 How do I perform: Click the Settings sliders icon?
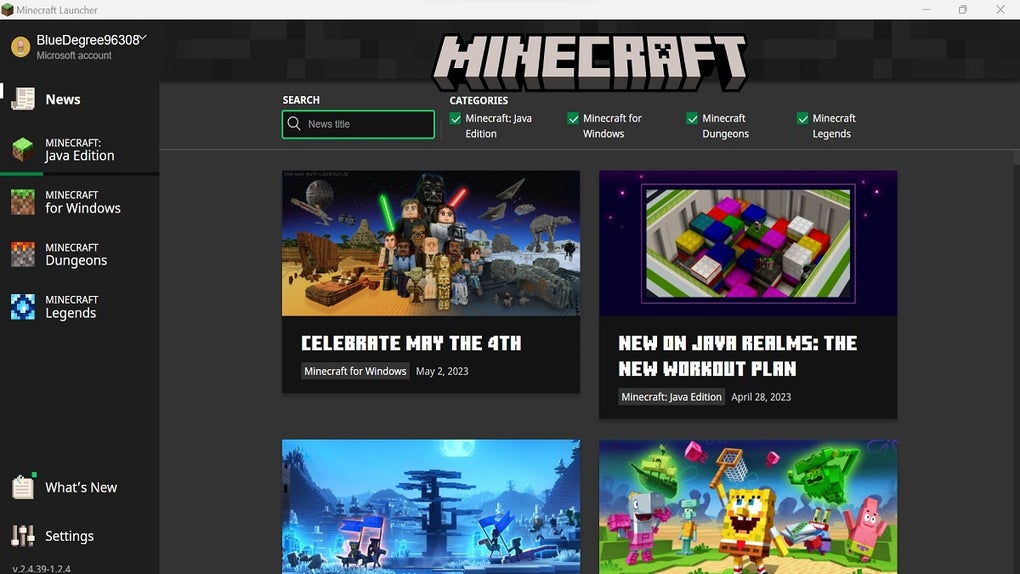23,536
